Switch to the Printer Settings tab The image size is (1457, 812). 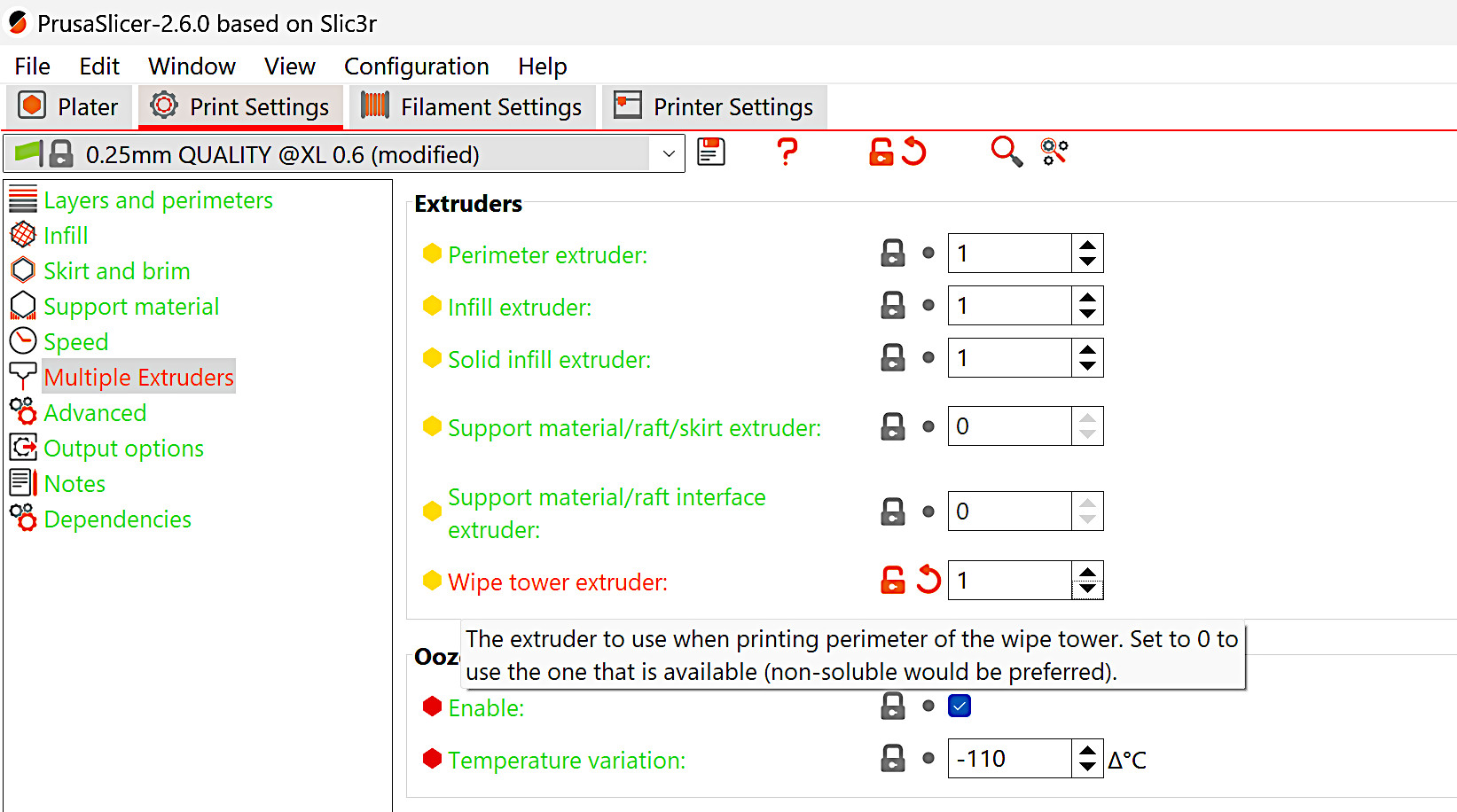pyautogui.click(x=714, y=107)
